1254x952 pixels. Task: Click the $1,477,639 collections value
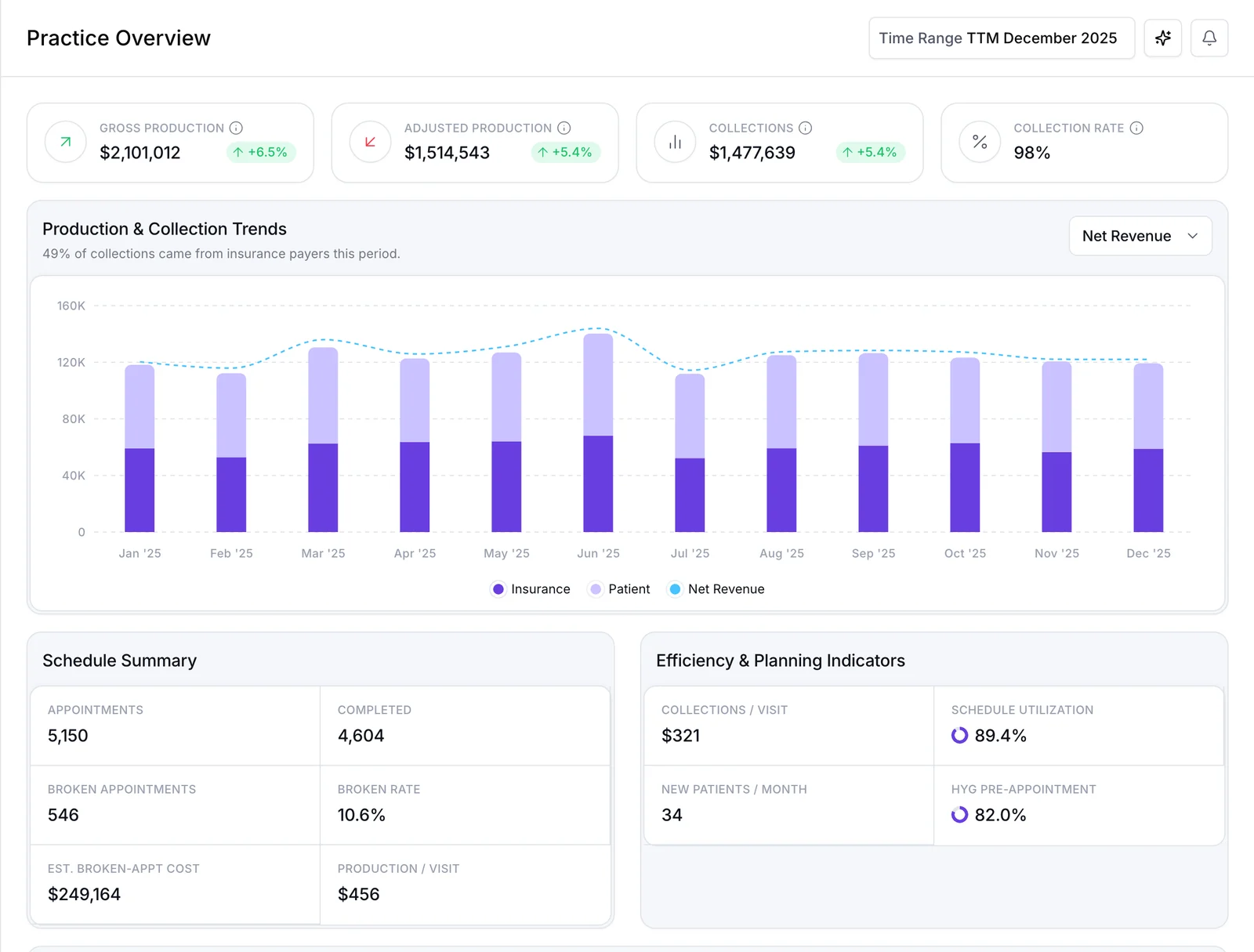pyautogui.click(x=752, y=153)
